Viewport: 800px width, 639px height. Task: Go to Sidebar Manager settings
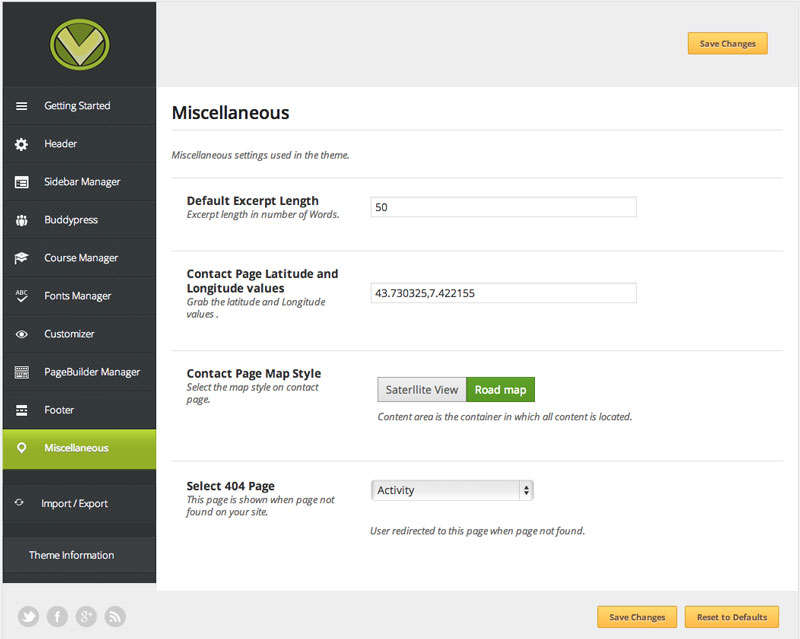point(80,182)
